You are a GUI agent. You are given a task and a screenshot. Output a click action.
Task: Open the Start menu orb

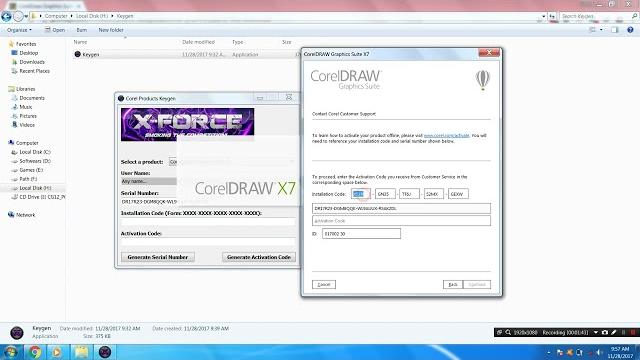[11, 352]
